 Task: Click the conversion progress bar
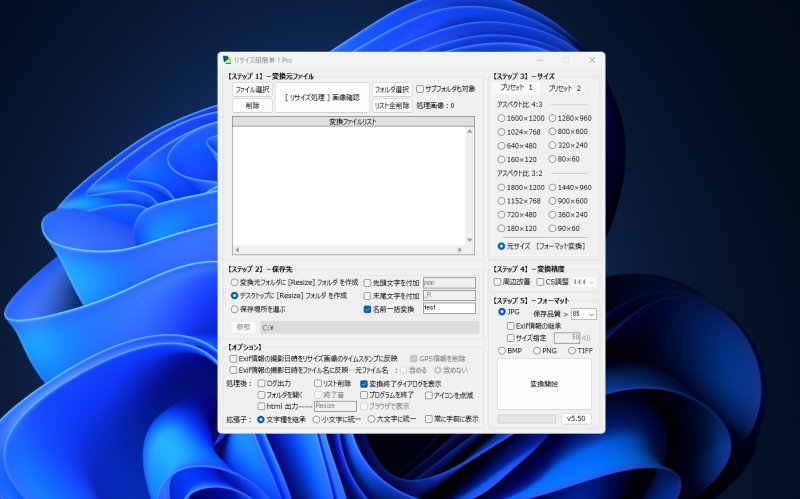click(x=527, y=419)
